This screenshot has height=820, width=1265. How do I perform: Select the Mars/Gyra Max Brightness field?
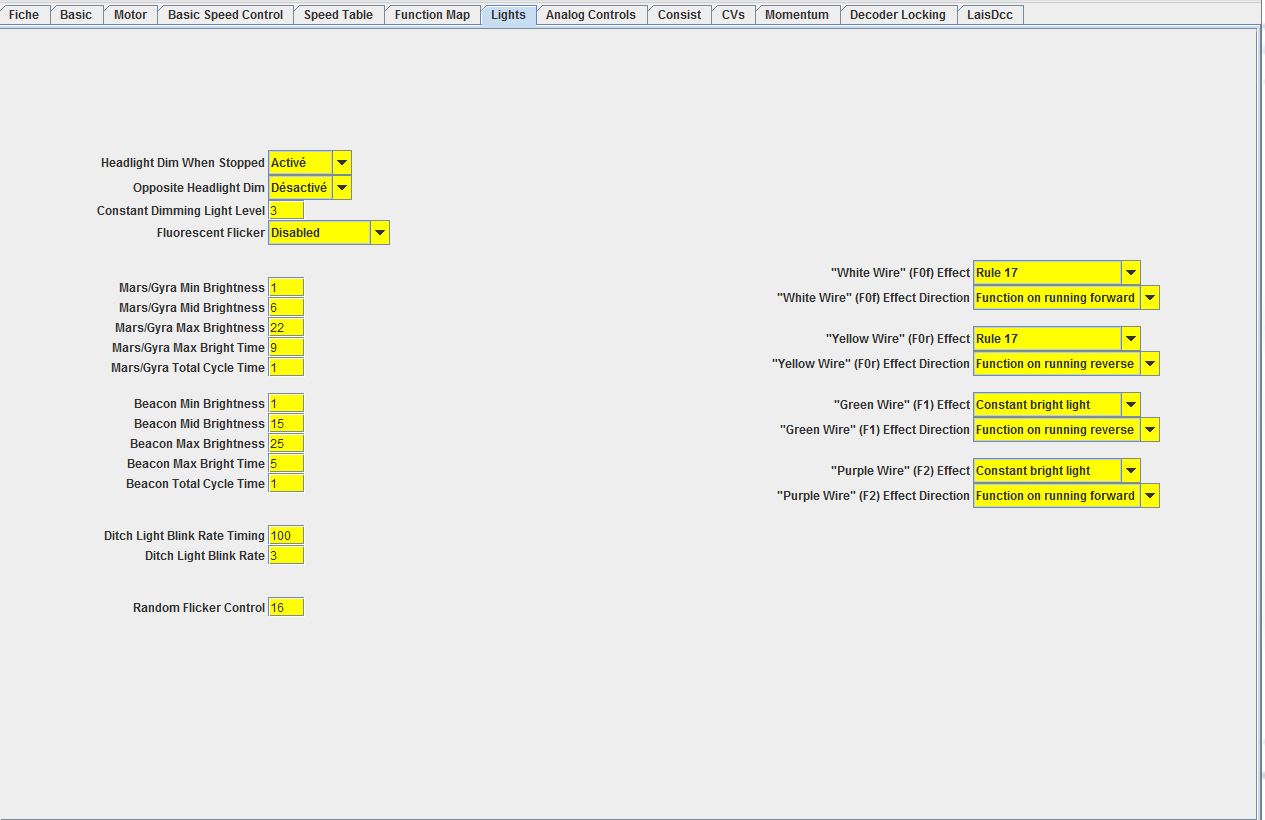[x=286, y=327]
